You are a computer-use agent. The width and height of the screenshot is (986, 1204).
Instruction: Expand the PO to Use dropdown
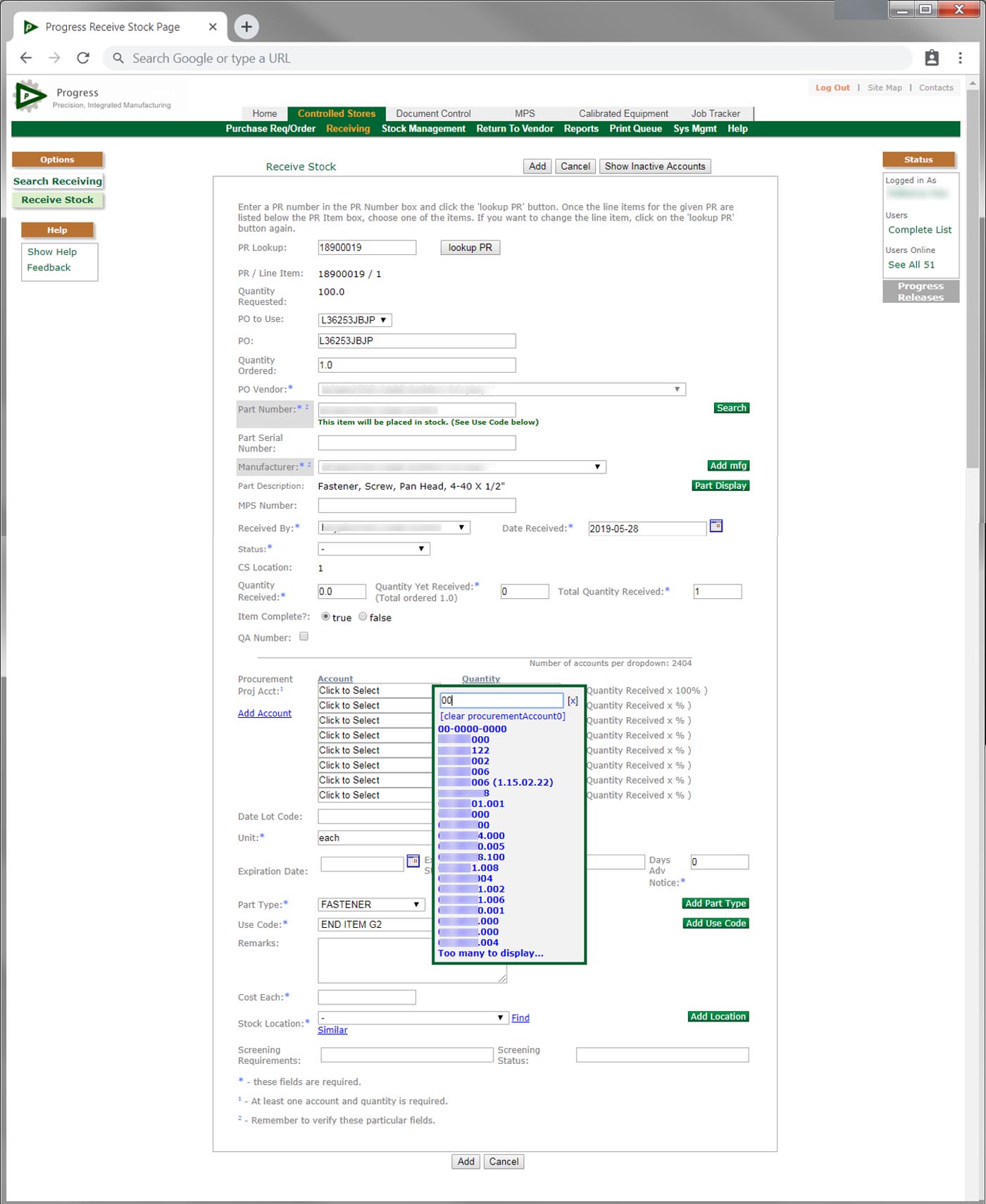pos(354,320)
